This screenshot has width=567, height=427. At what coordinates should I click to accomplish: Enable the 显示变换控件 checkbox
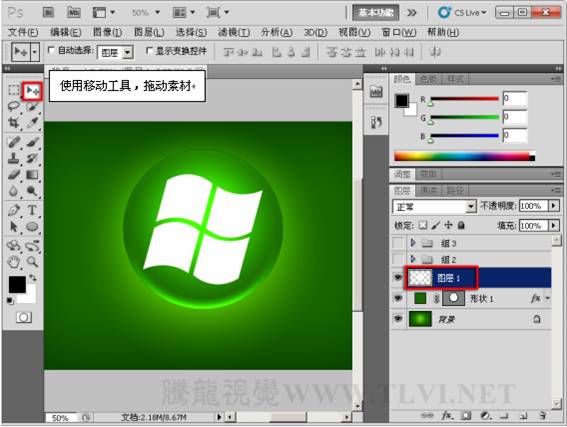click(x=149, y=51)
